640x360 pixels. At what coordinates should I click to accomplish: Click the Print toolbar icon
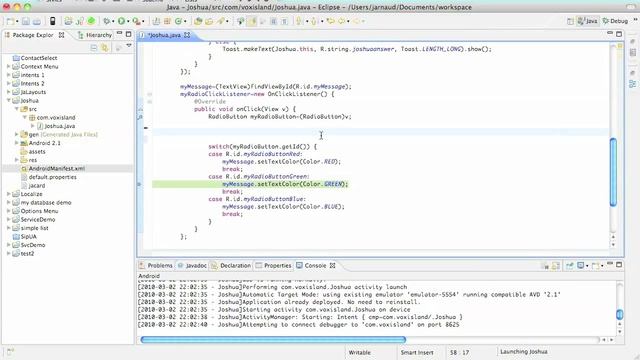36,21
